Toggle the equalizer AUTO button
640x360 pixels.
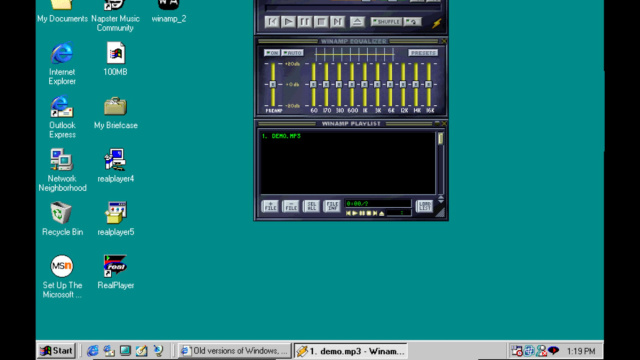(x=292, y=53)
